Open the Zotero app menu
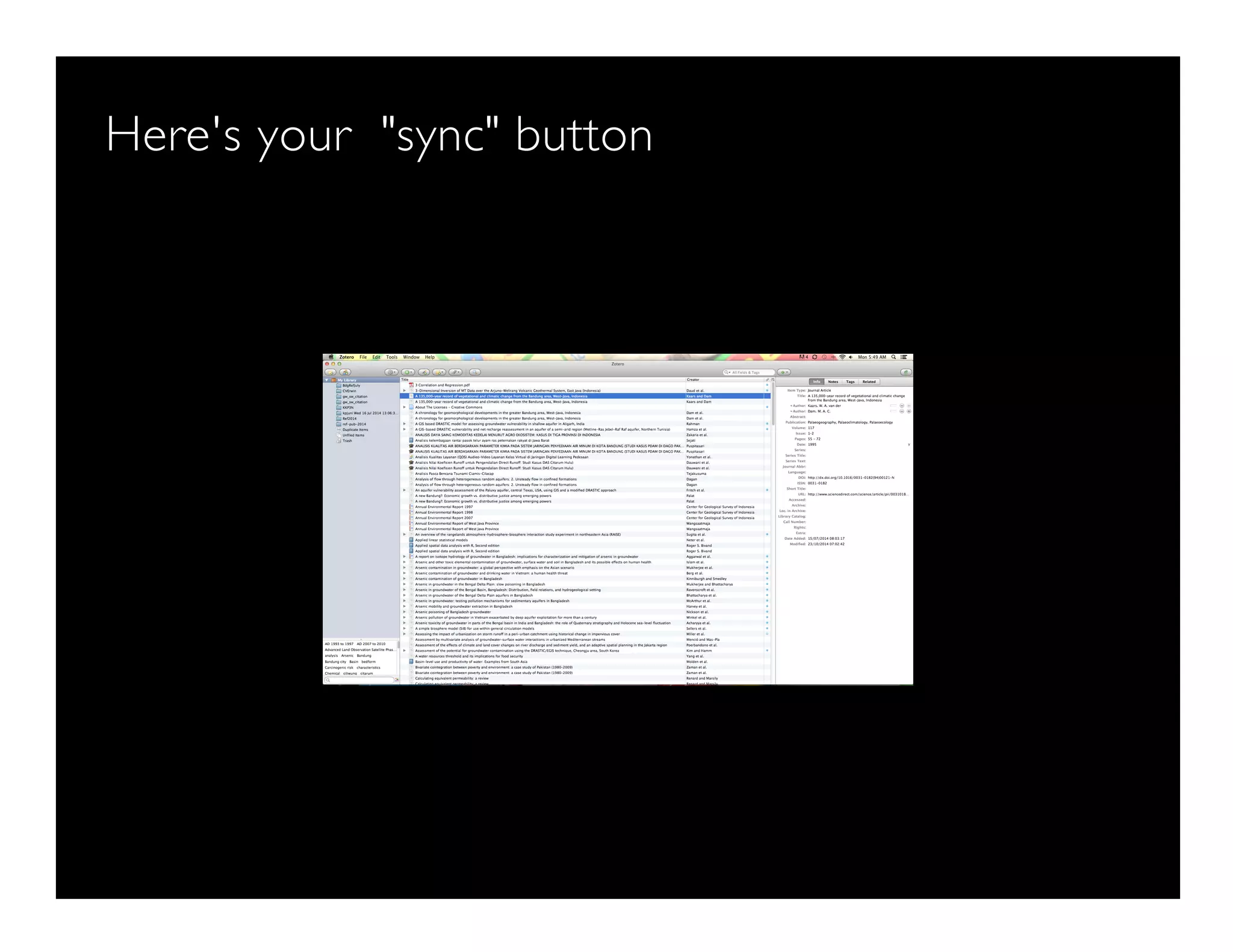Viewport: 1233px width, 952px height. coord(346,357)
